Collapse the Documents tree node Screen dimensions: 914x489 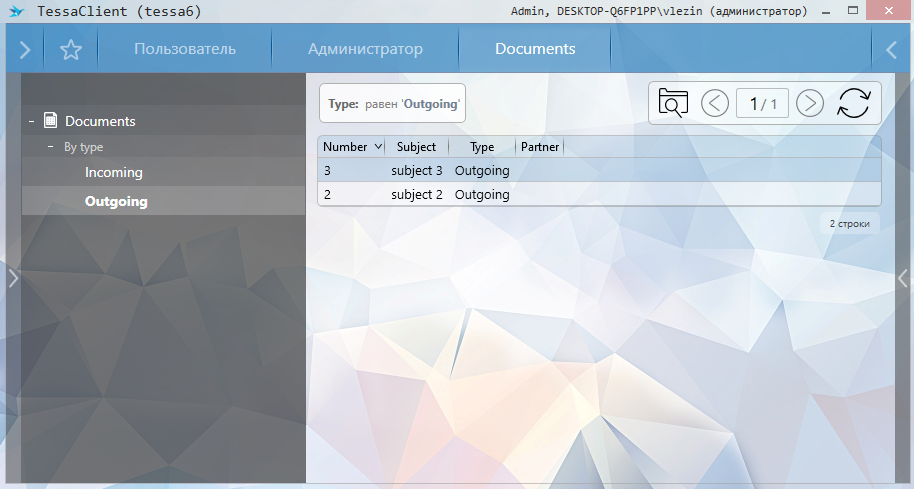32,121
